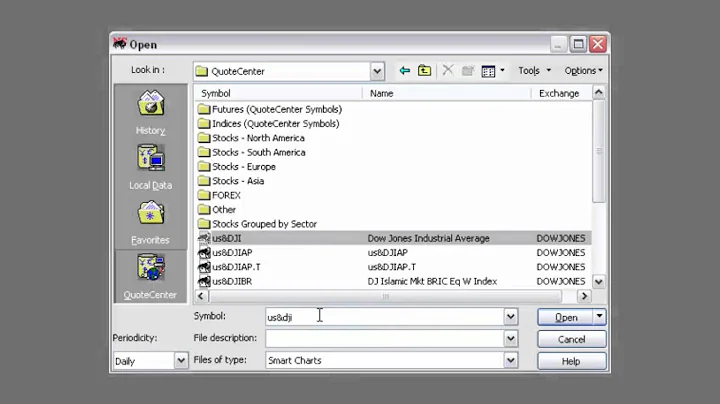
Task: Click into the Symbol input field
Action: coord(385,317)
